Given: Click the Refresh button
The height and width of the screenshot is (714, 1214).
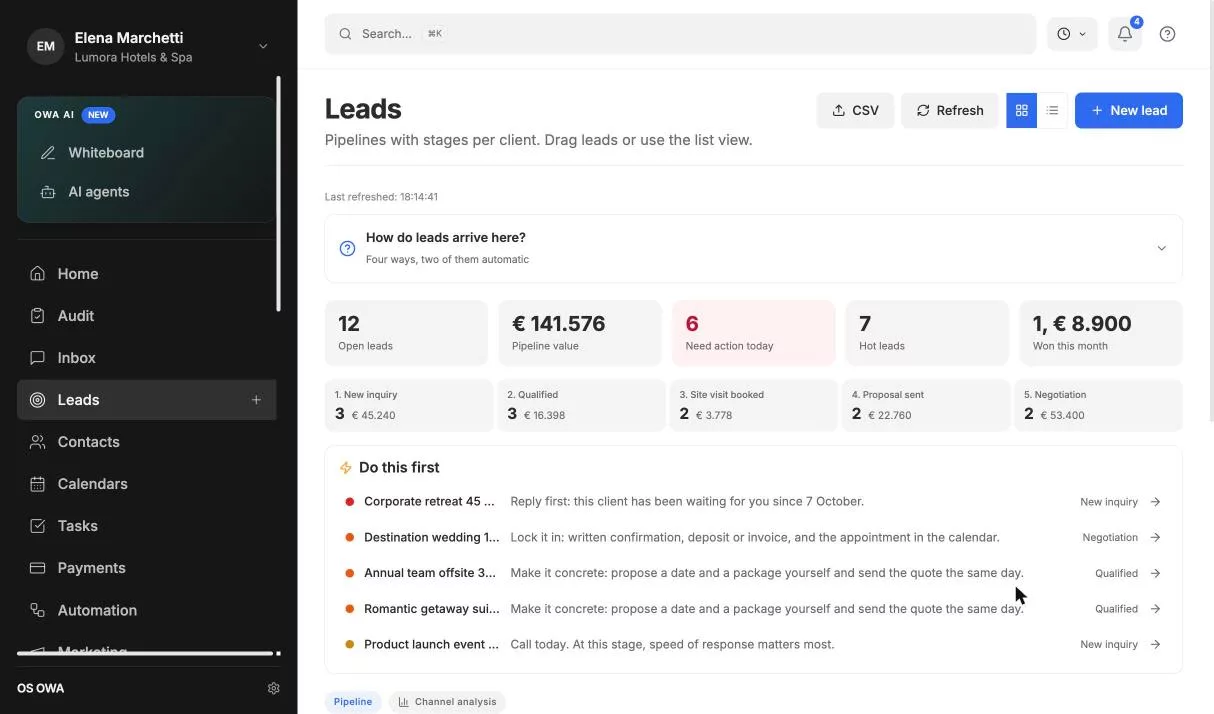Looking at the screenshot, I should click(950, 110).
